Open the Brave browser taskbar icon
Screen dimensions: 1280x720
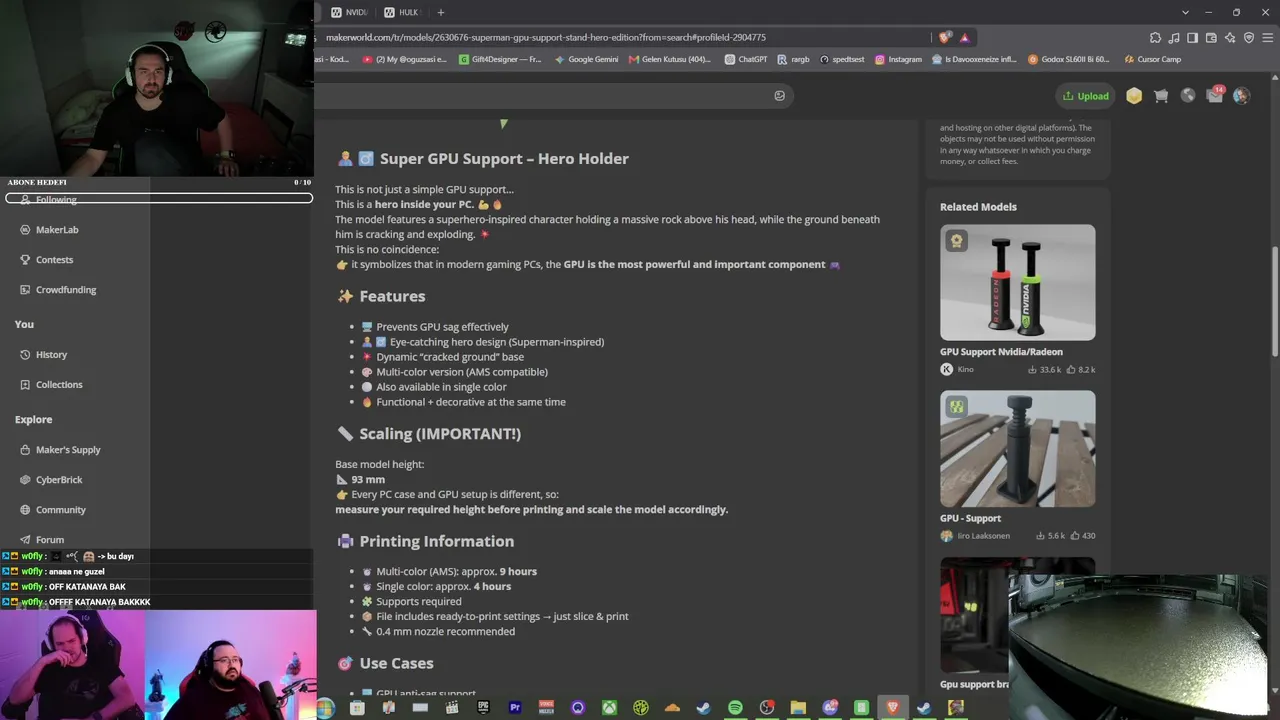point(893,708)
